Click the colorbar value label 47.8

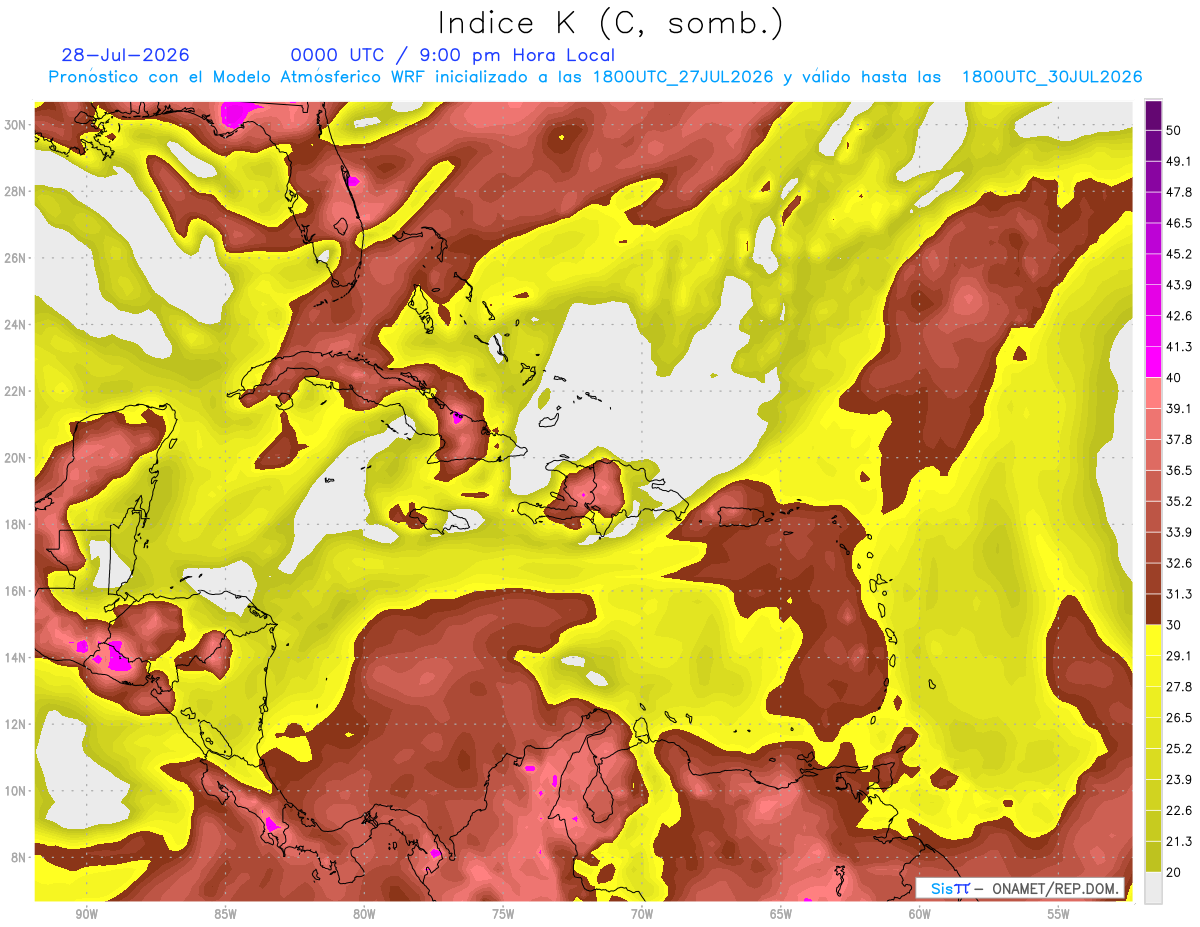[1179, 192]
